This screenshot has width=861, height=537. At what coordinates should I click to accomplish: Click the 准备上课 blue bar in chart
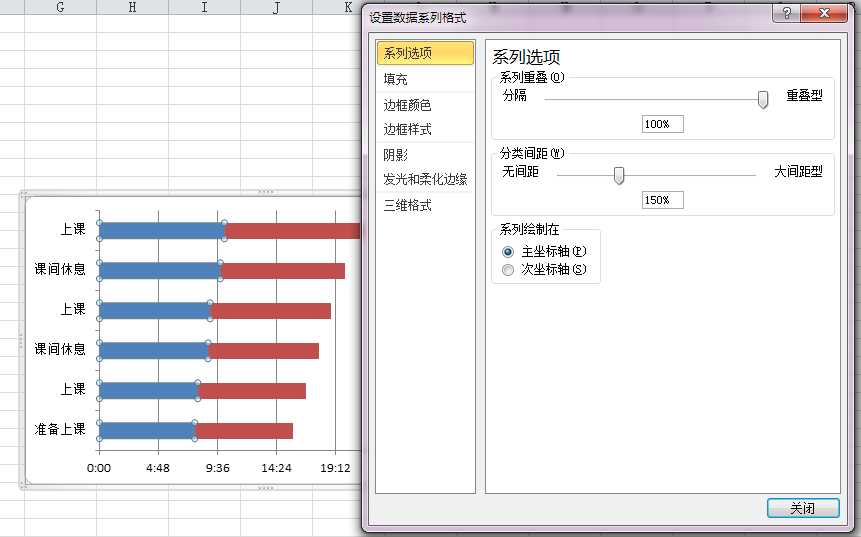pos(147,431)
